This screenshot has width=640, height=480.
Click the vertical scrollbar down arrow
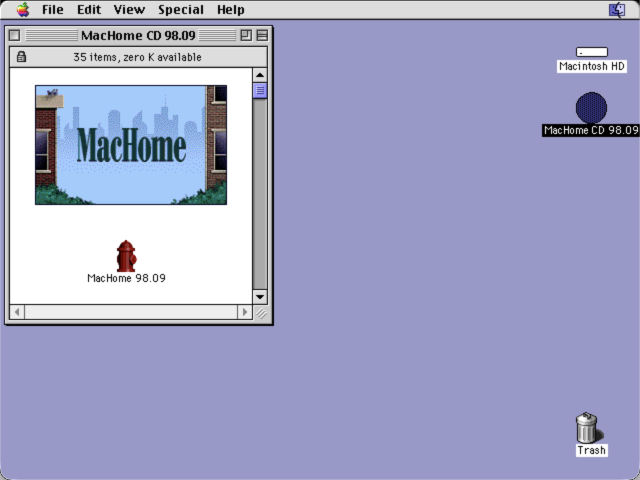(260, 297)
